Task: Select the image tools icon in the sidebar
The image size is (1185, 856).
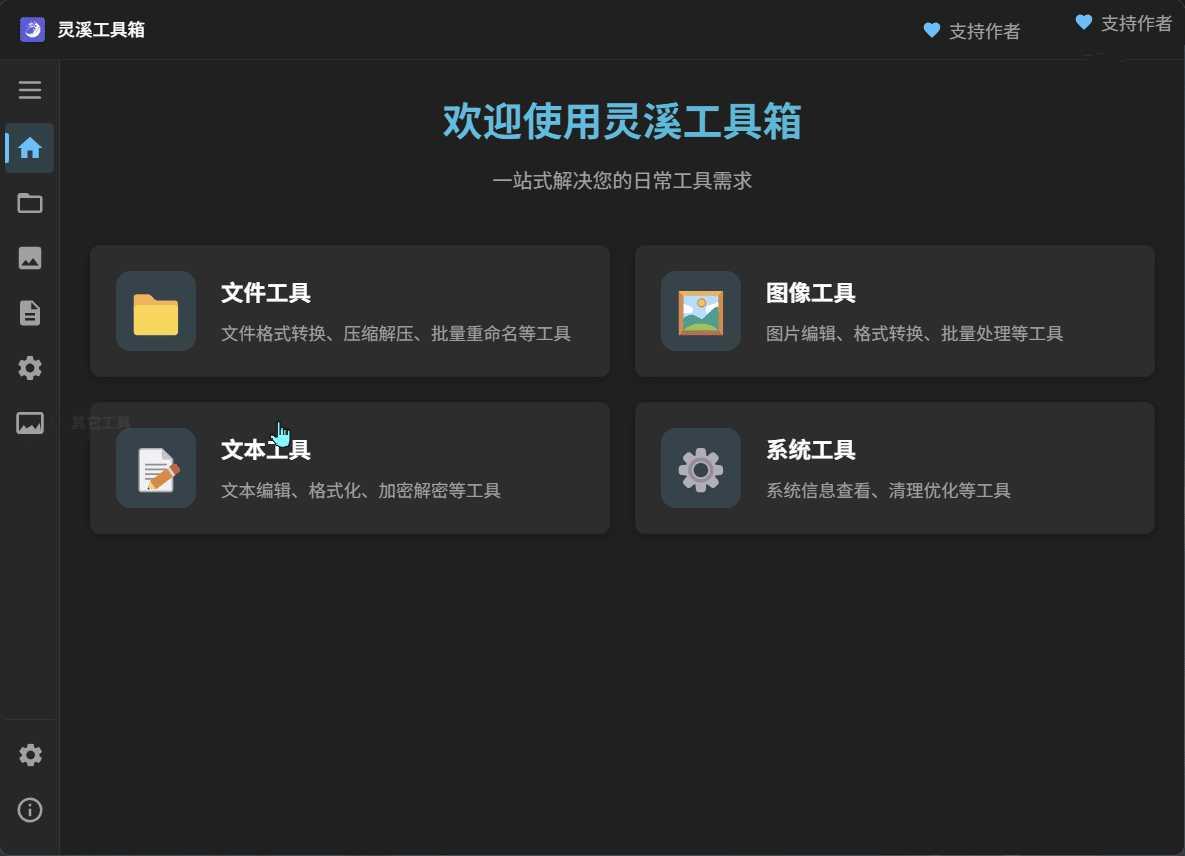Action: [29, 258]
